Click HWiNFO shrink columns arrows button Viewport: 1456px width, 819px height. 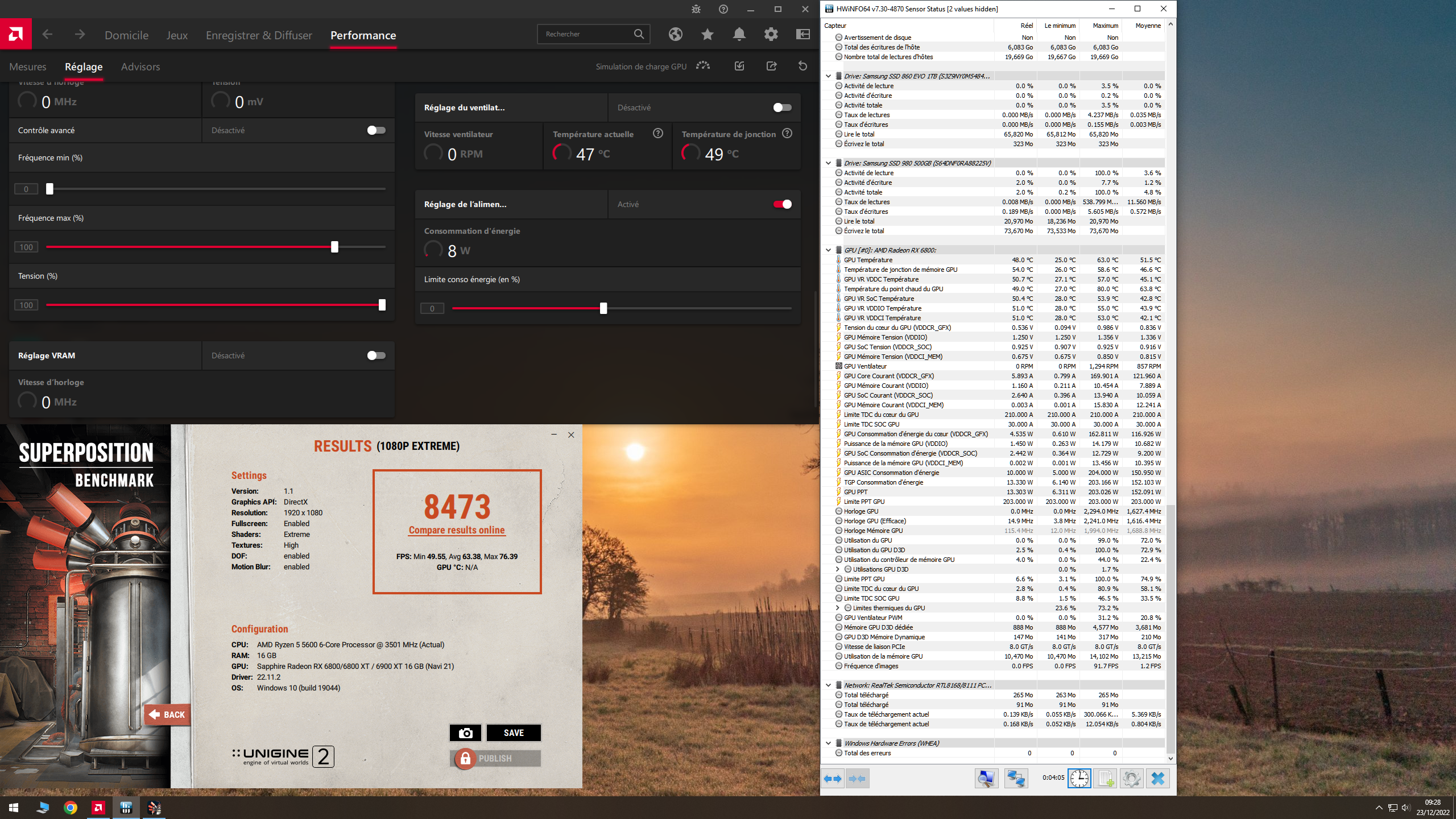(x=857, y=779)
